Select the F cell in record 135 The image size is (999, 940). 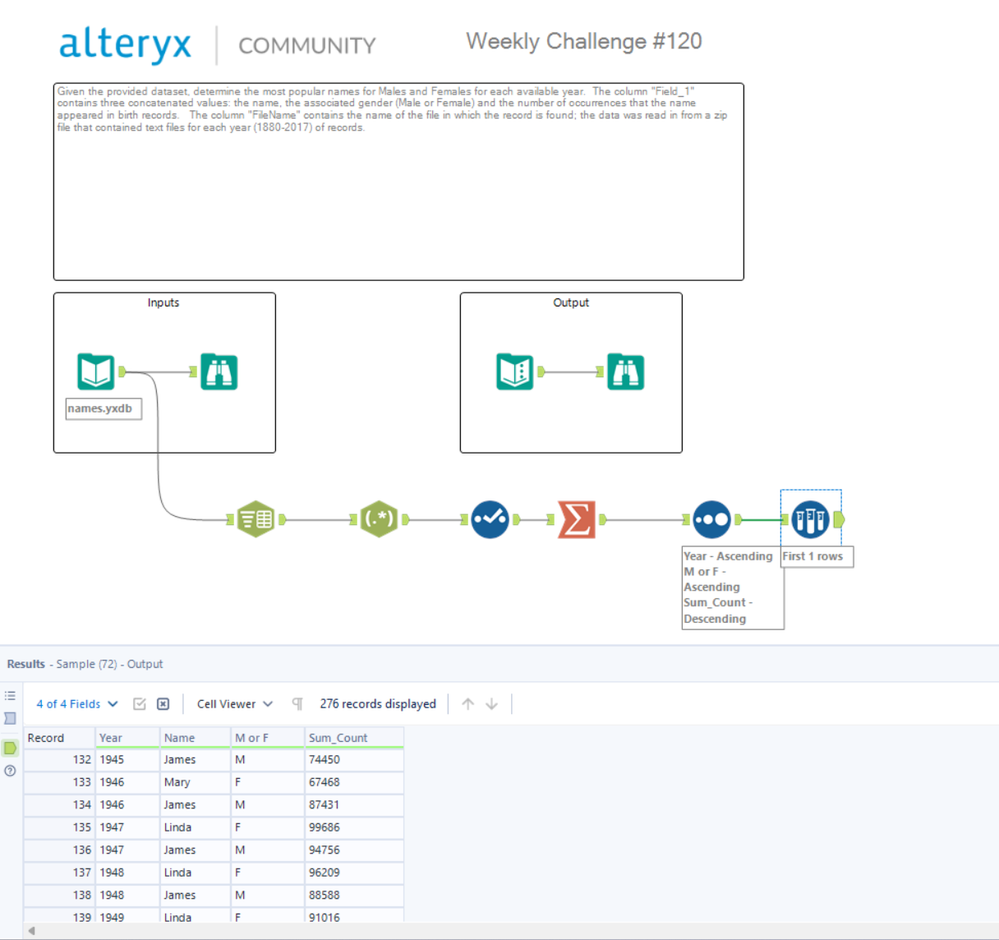[268, 827]
